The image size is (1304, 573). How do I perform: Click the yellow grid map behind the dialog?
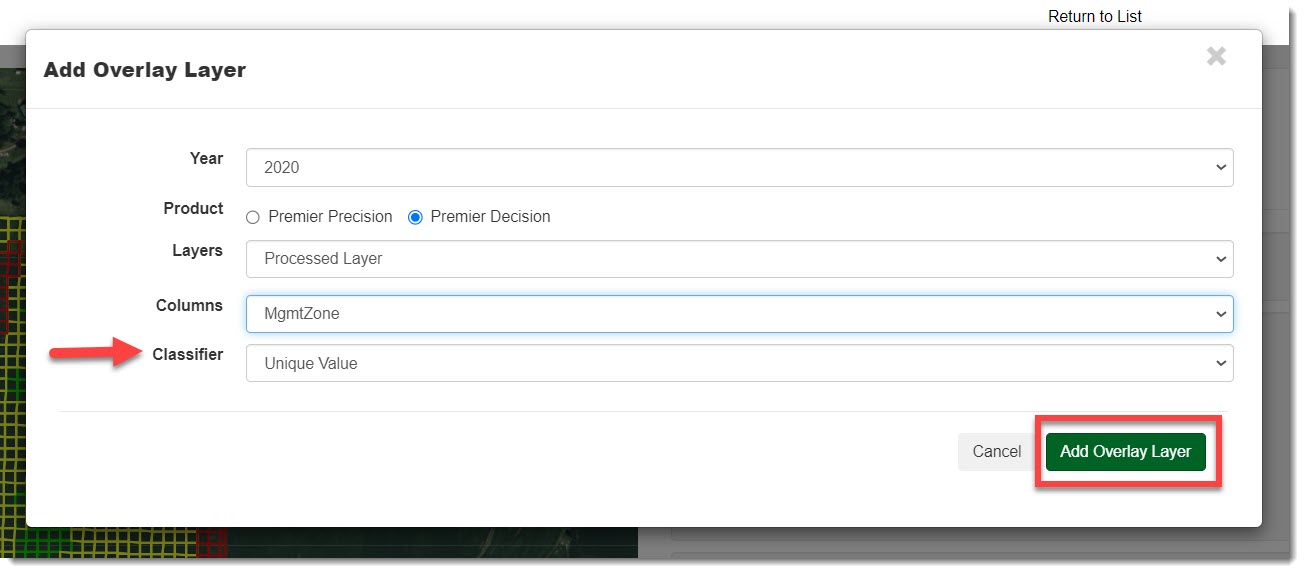tap(12, 420)
